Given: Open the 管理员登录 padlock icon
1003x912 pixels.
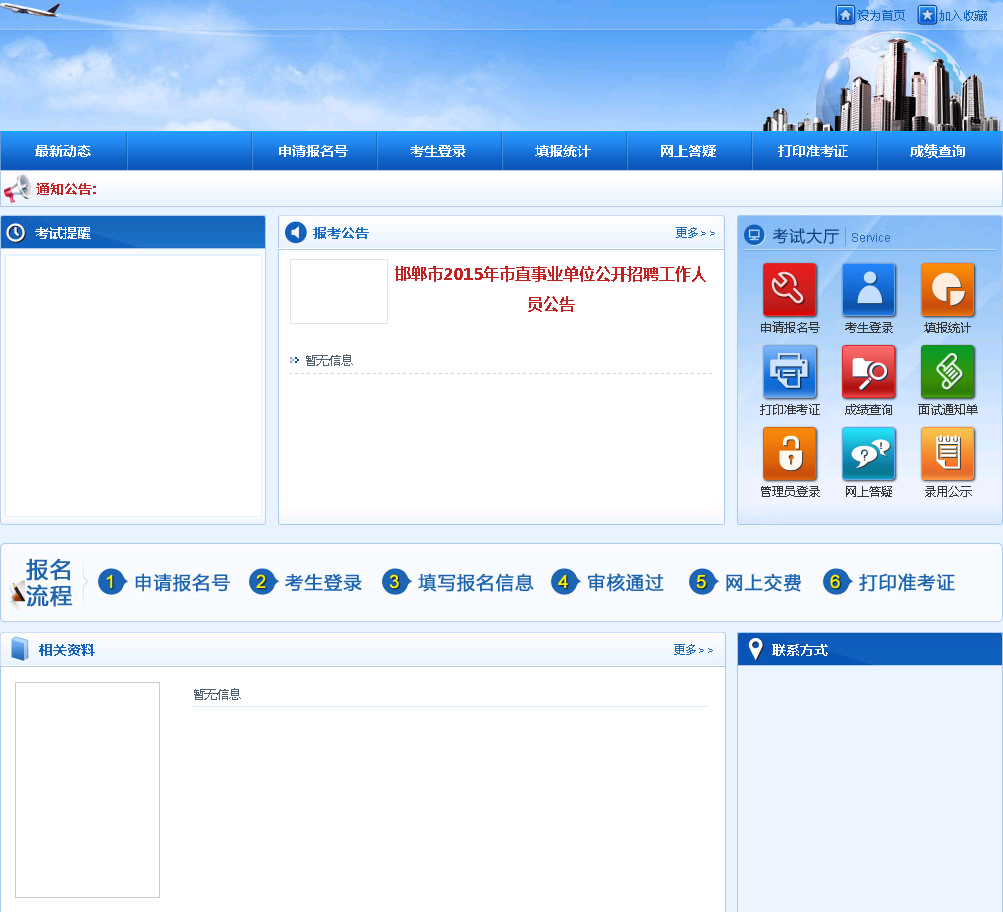Looking at the screenshot, I should tap(789, 453).
